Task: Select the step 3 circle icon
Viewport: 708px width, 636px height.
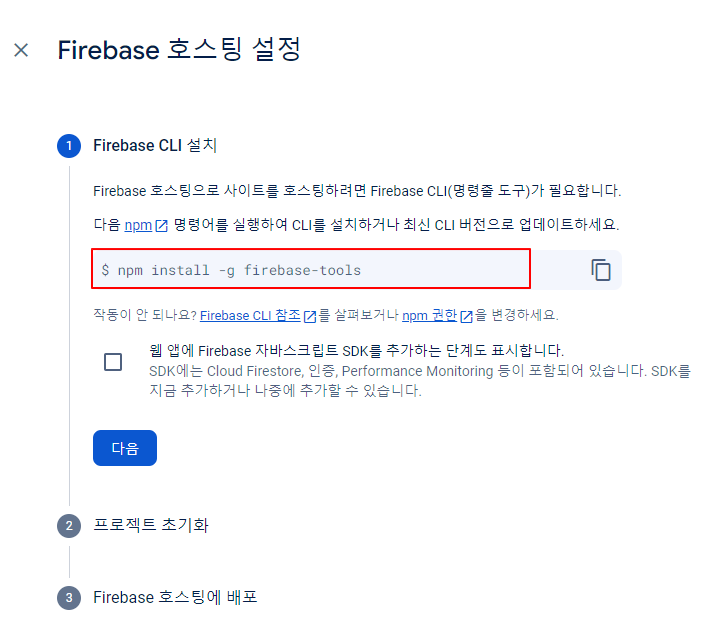Action: (x=69, y=598)
